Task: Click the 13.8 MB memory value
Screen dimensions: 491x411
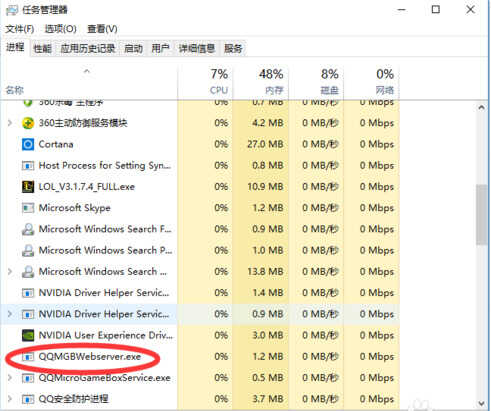Action: [x=265, y=272]
